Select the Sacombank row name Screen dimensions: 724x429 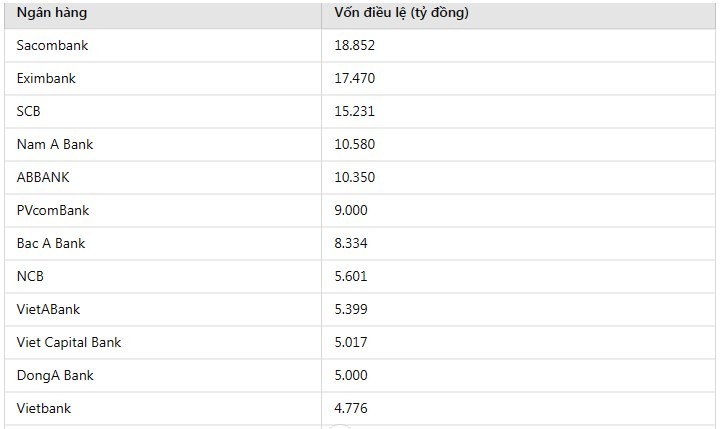click(x=52, y=45)
